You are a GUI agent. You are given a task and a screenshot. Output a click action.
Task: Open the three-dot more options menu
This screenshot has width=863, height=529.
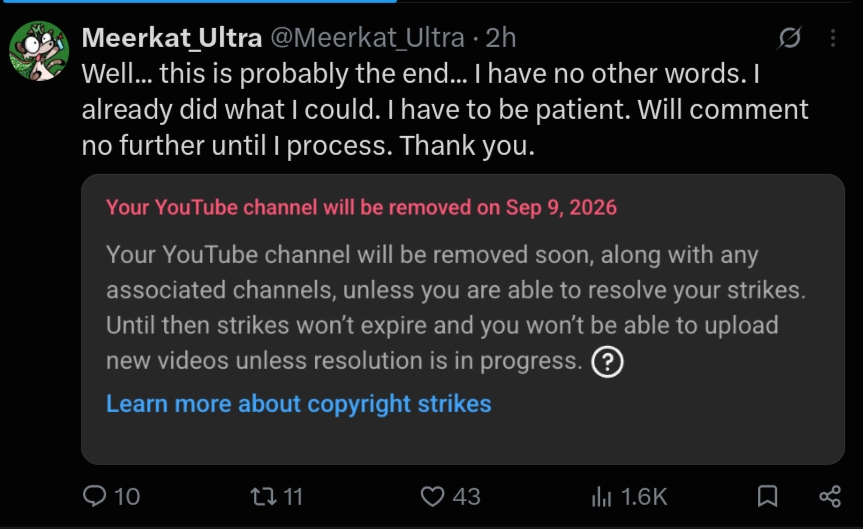tap(833, 37)
